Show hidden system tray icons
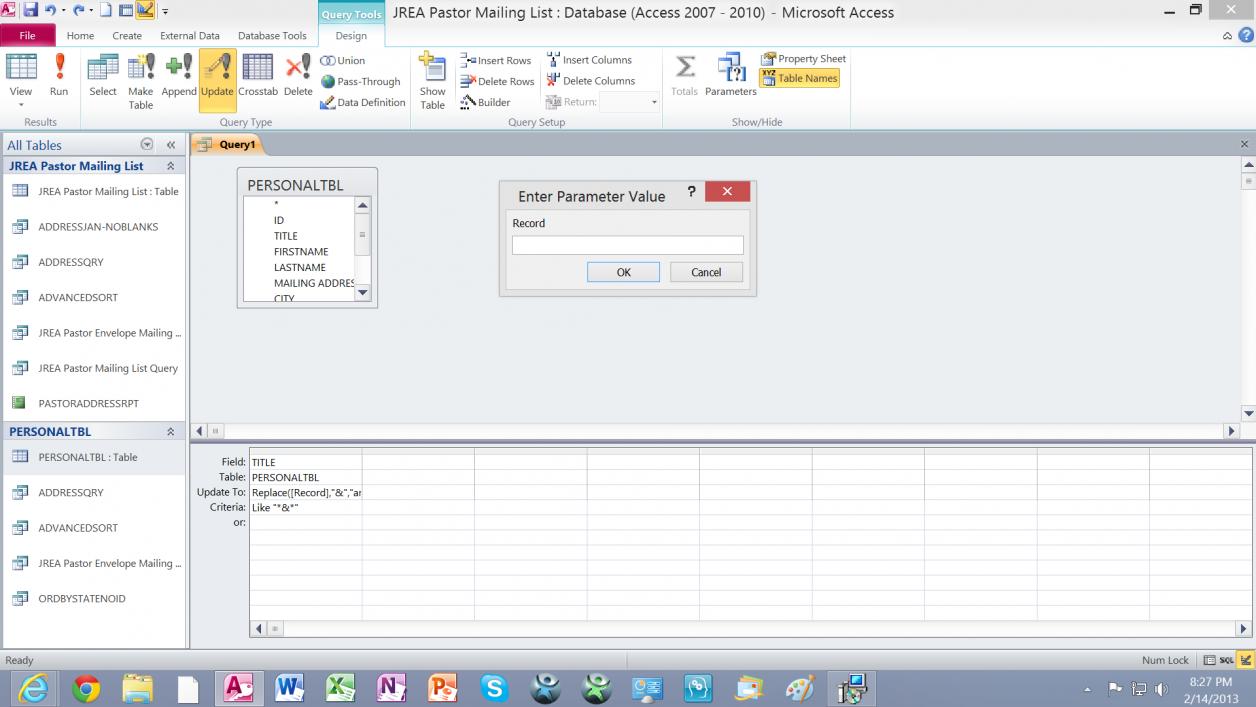 [x=1088, y=689]
